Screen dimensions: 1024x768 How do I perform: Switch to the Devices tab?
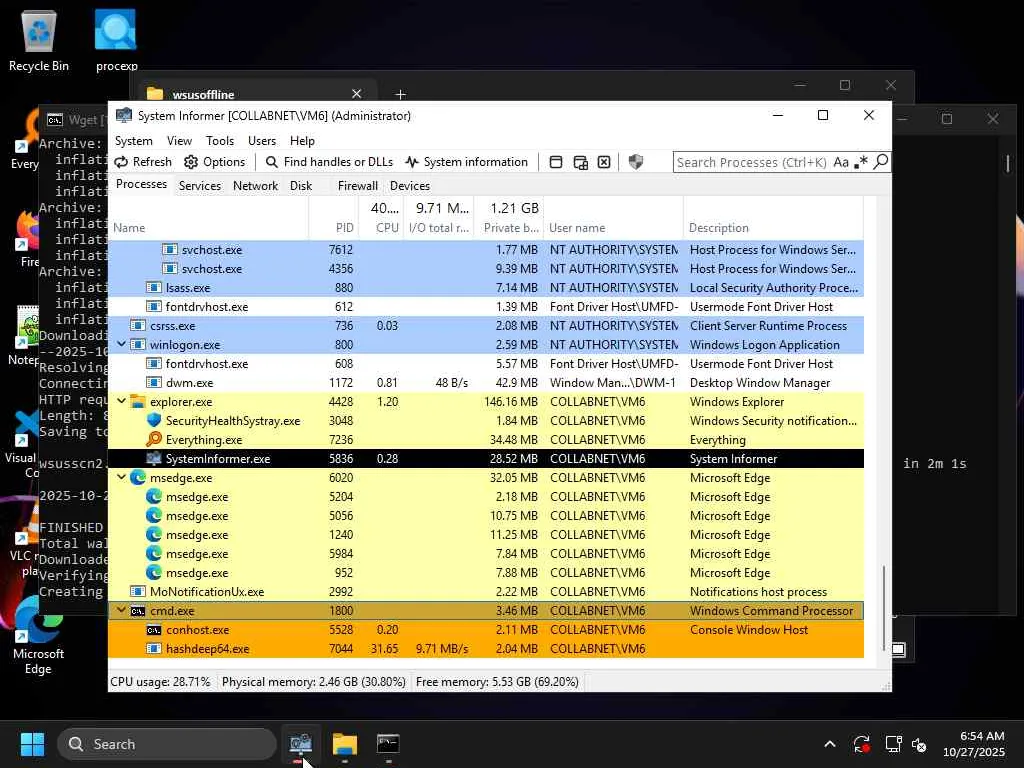click(x=410, y=185)
